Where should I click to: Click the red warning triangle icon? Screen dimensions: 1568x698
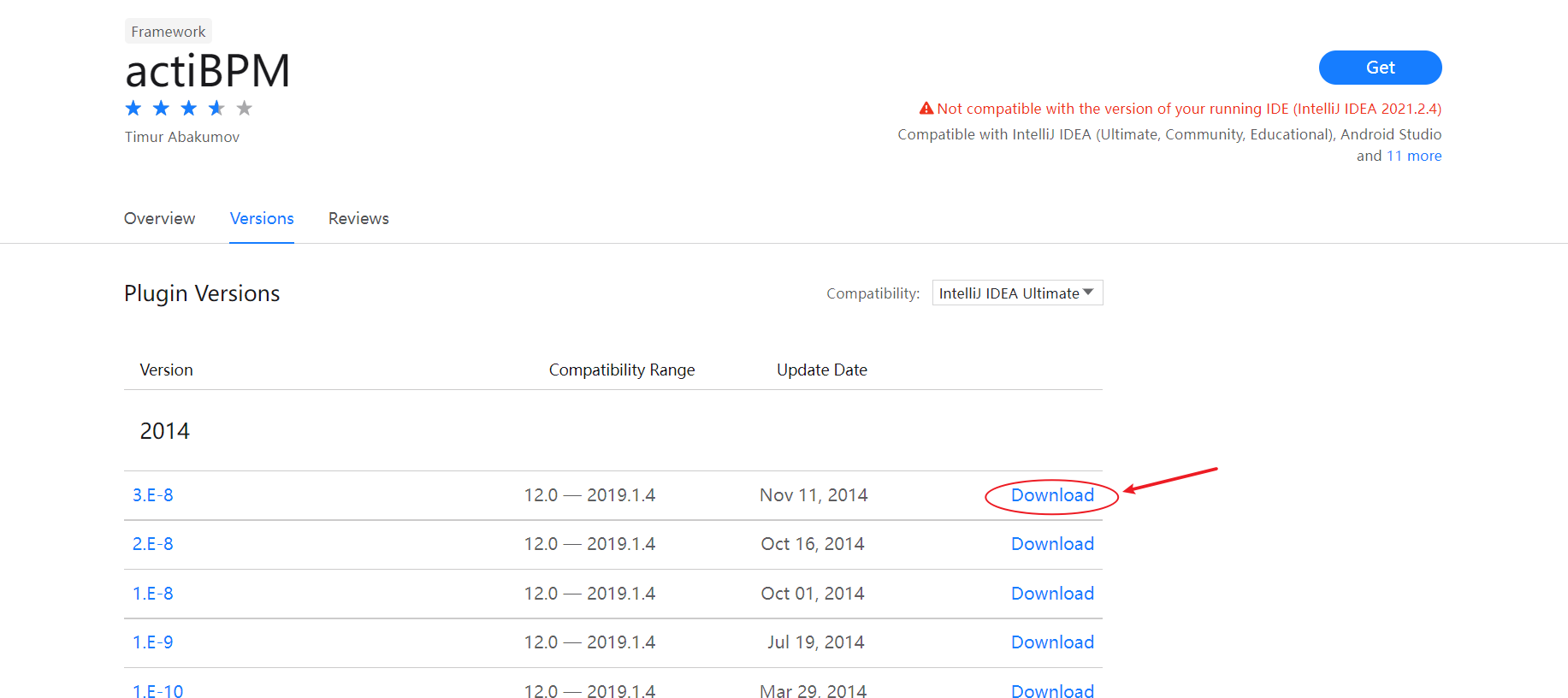point(926,109)
